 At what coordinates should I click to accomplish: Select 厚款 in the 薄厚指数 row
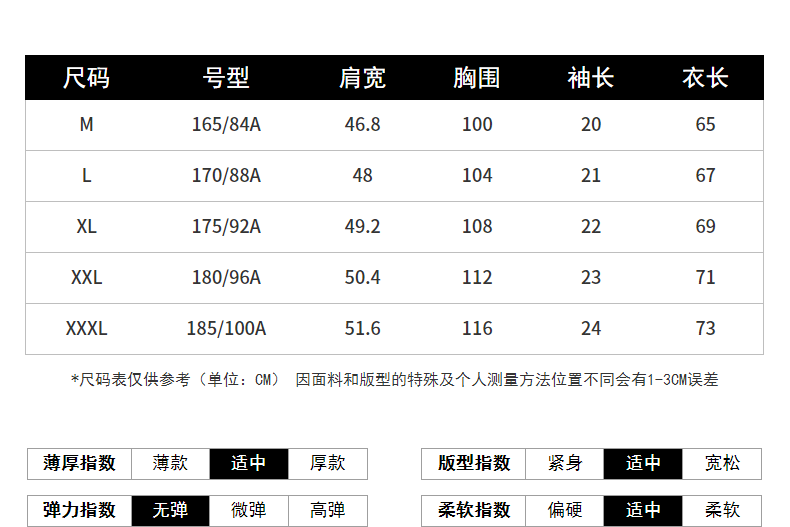[327, 463]
